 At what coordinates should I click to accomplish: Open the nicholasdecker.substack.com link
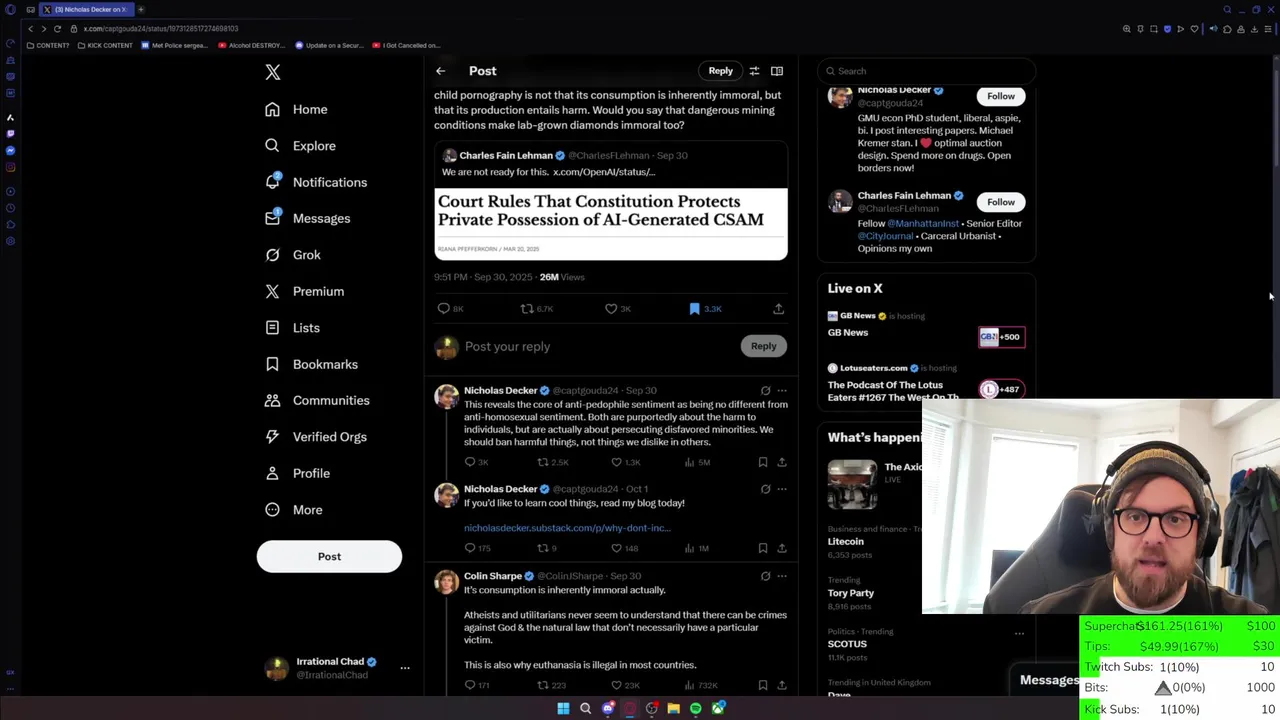(567, 528)
